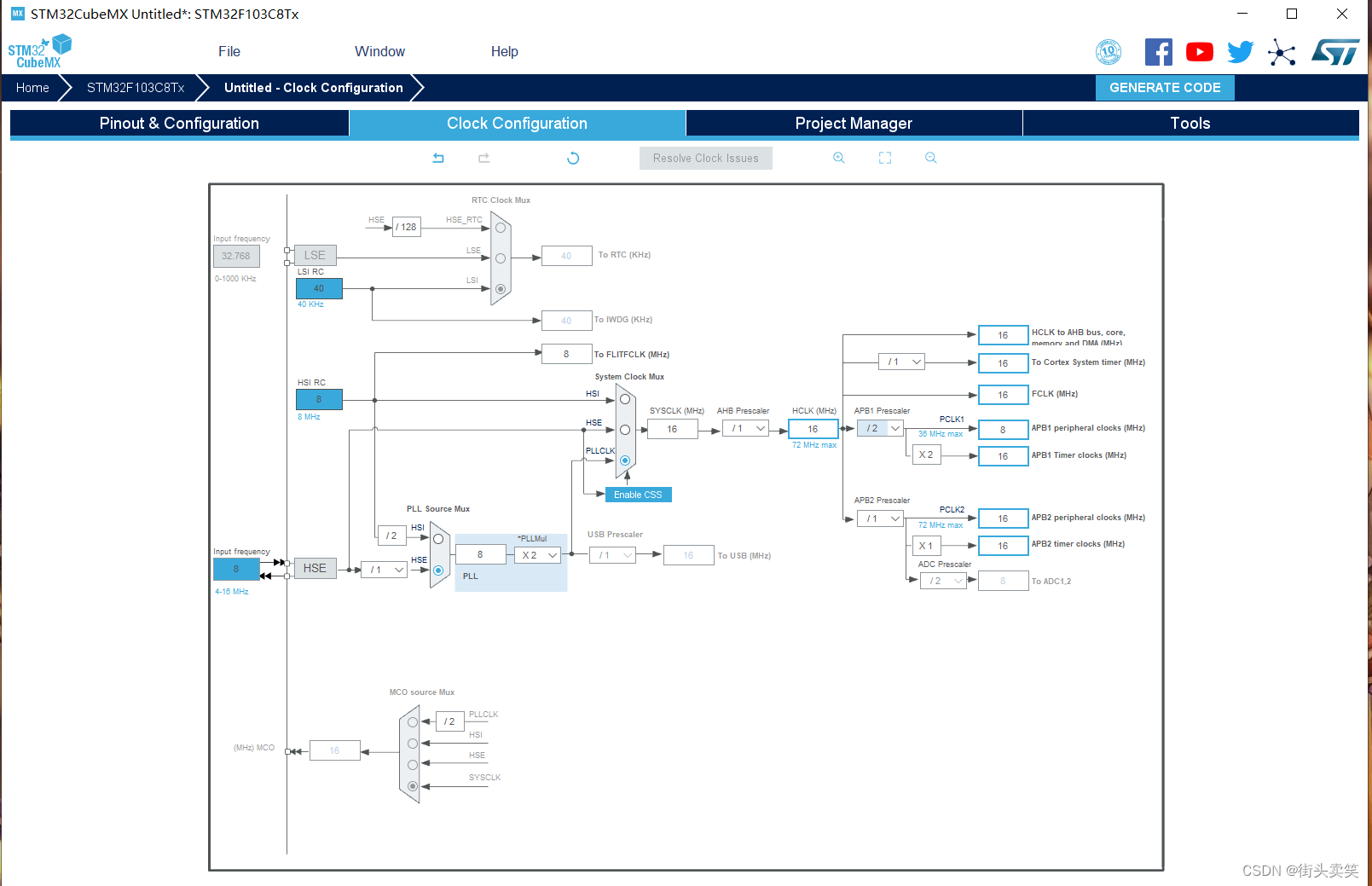This screenshot has height=886, width=1372.
Task: Go to Home breadcrumb
Action: click(x=32, y=88)
